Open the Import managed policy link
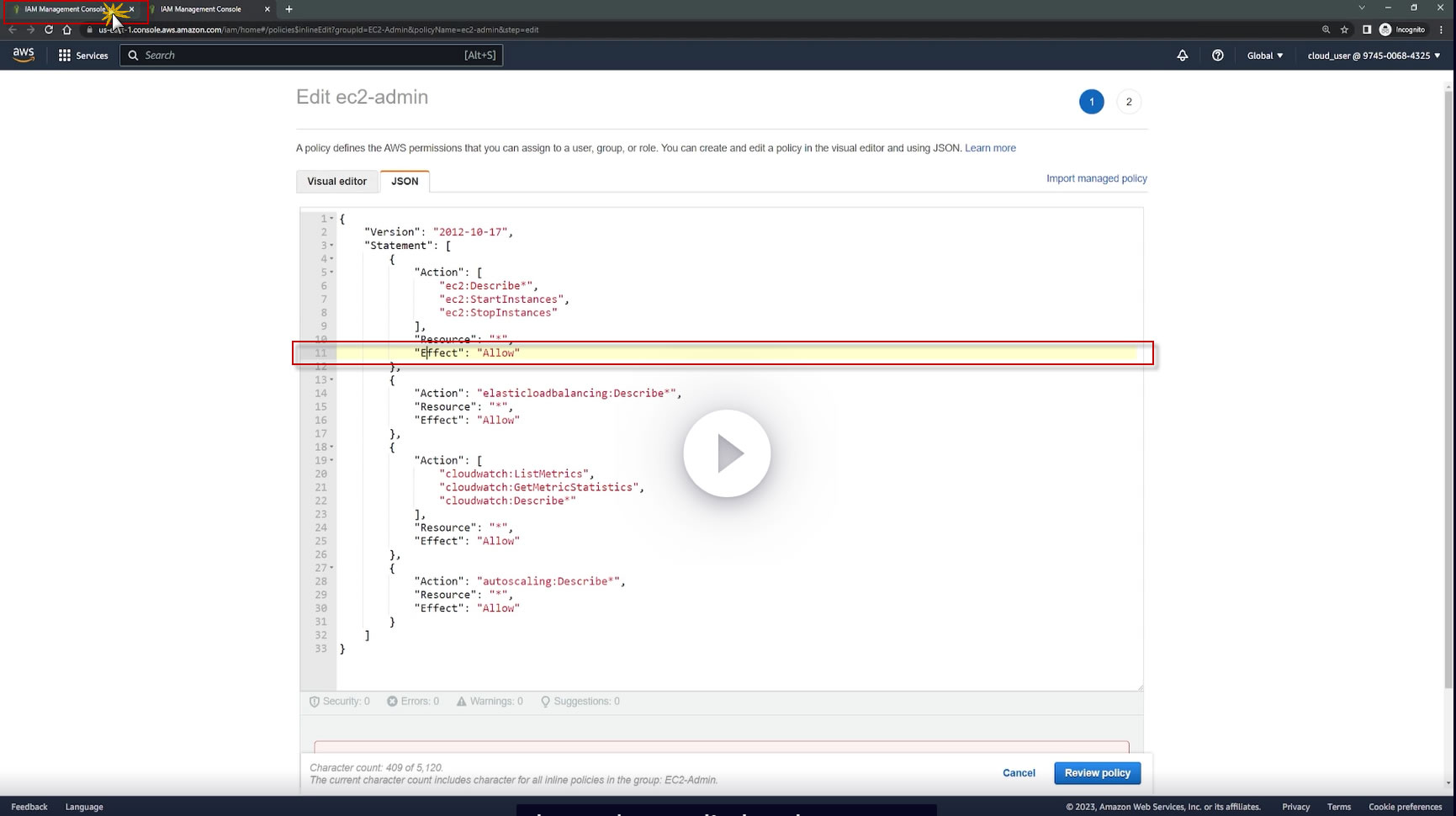 pyautogui.click(x=1096, y=178)
